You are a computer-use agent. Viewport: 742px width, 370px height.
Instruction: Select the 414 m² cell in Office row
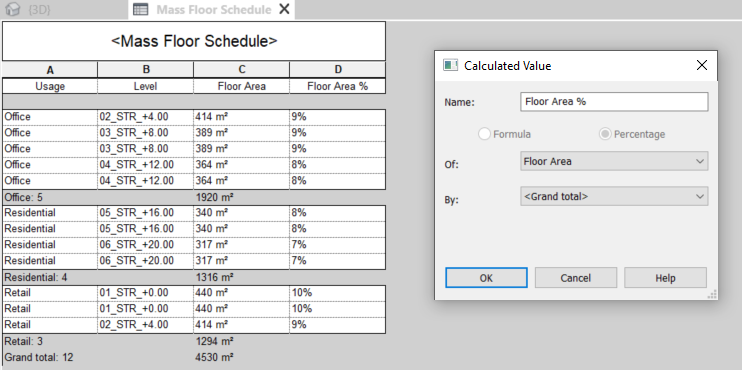pos(241,117)
